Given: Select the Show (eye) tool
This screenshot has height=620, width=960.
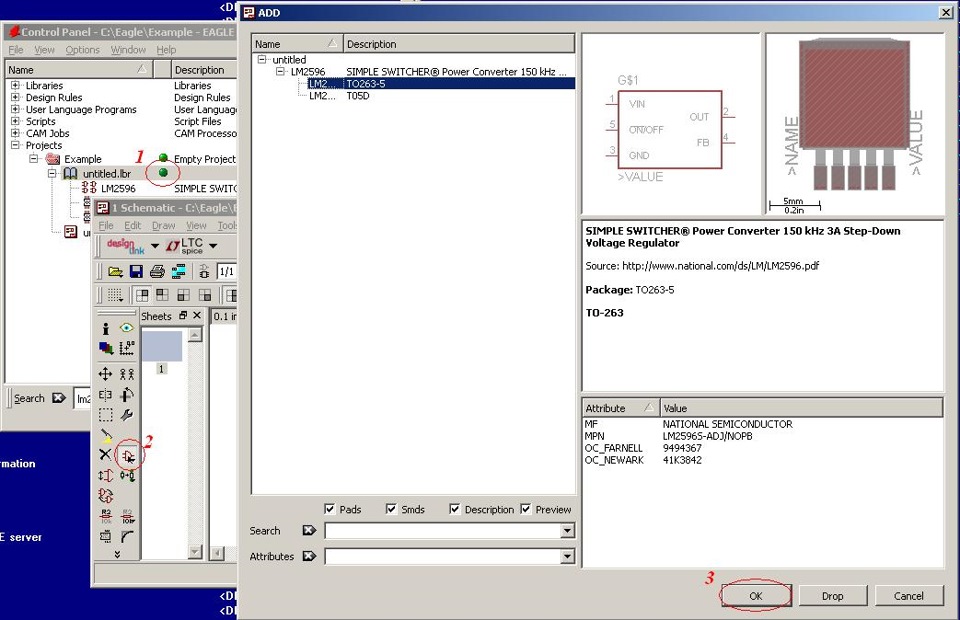Looking at the screenshot, I should click(x=126, y=328).
